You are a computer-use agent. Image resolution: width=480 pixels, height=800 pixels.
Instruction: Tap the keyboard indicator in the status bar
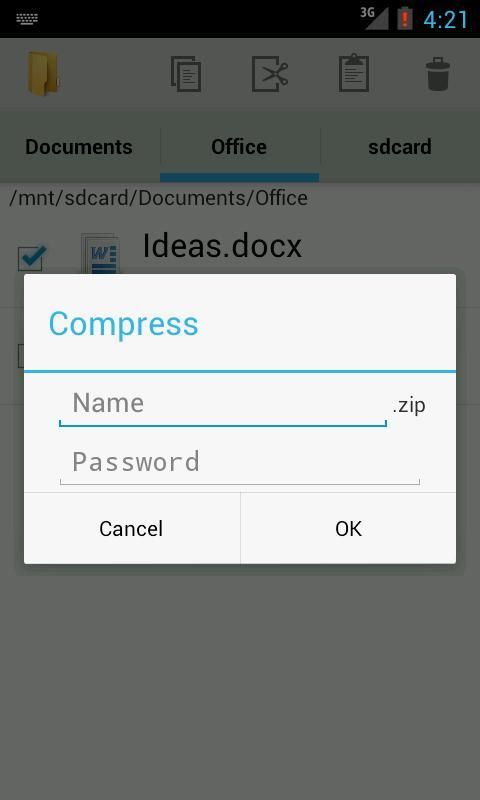pos(27,19)
